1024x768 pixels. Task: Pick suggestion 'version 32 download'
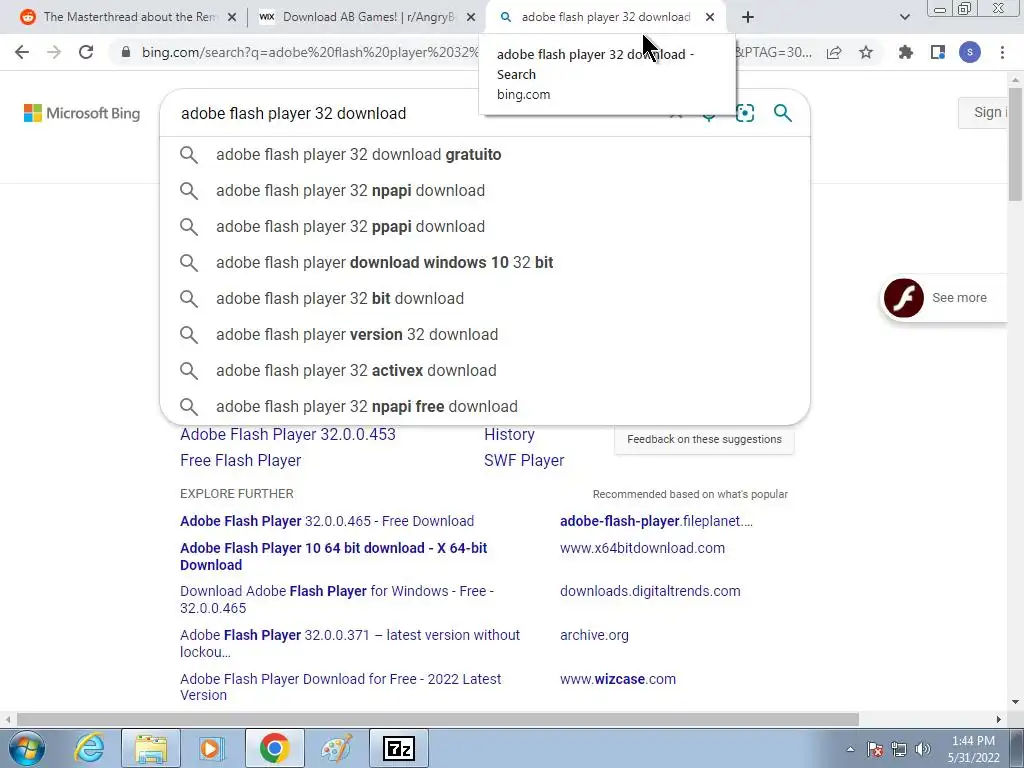(x=485, y=334)
